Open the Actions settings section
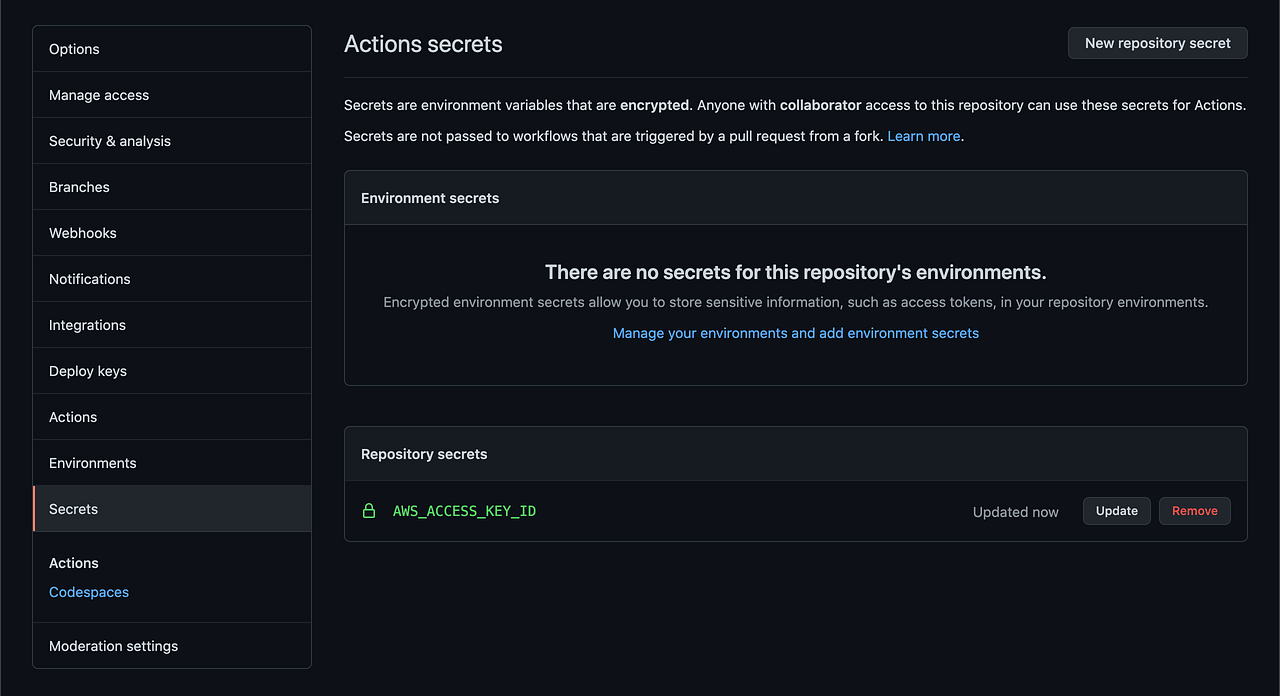 (72, 416)
